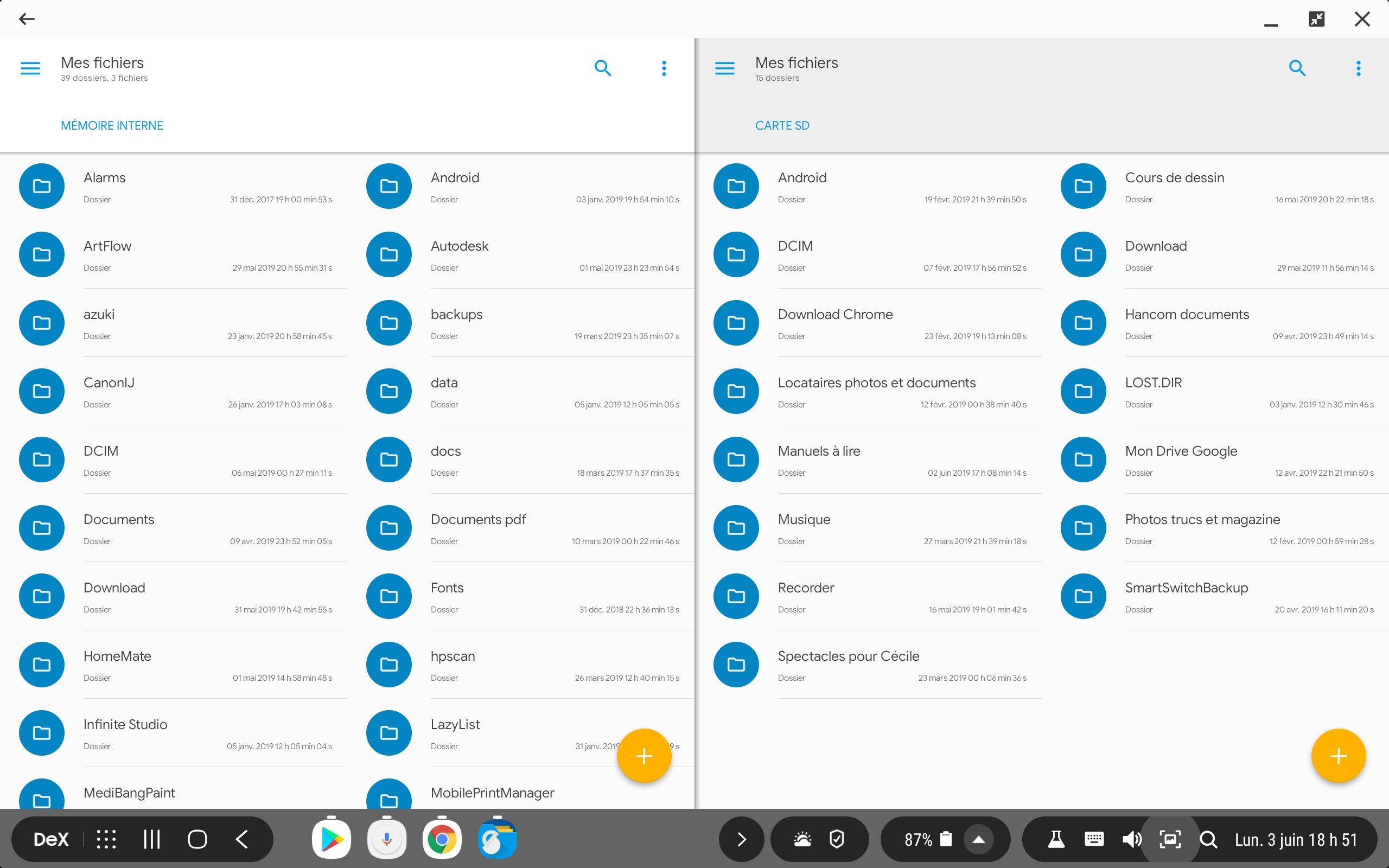Open the clock showing Lun. 3 juin 18 h 51
This screenshot has height=868, width=1389.
pyautogui.click(x=1296, y=840)
